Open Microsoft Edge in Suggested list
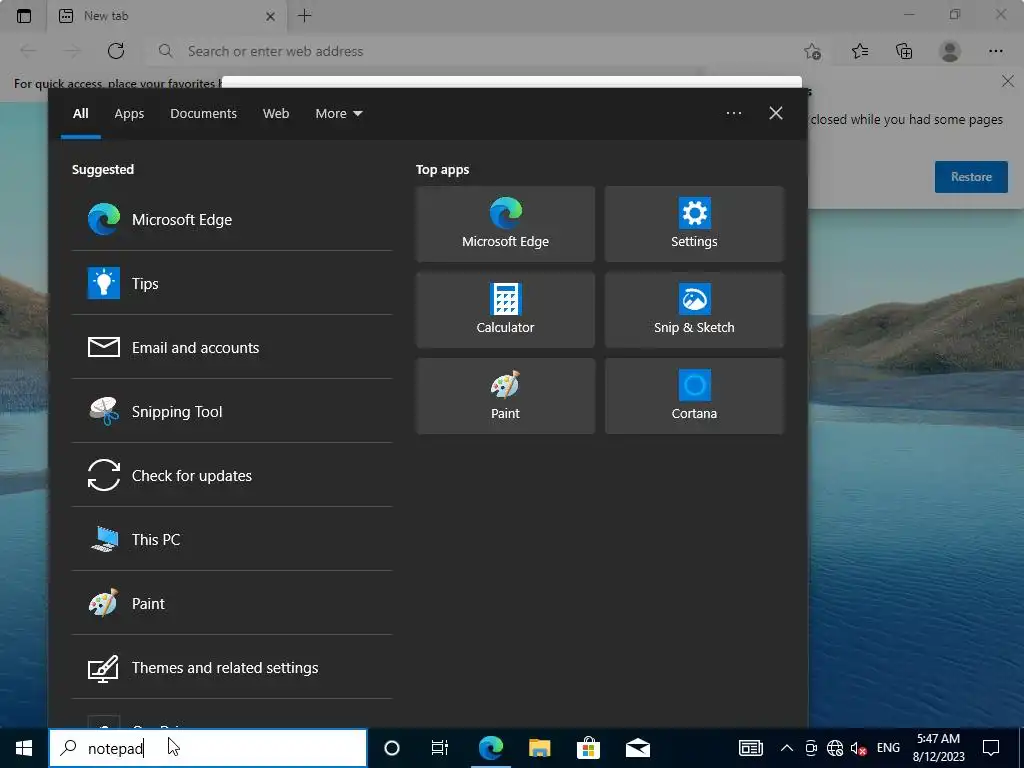 coord(232,219)
